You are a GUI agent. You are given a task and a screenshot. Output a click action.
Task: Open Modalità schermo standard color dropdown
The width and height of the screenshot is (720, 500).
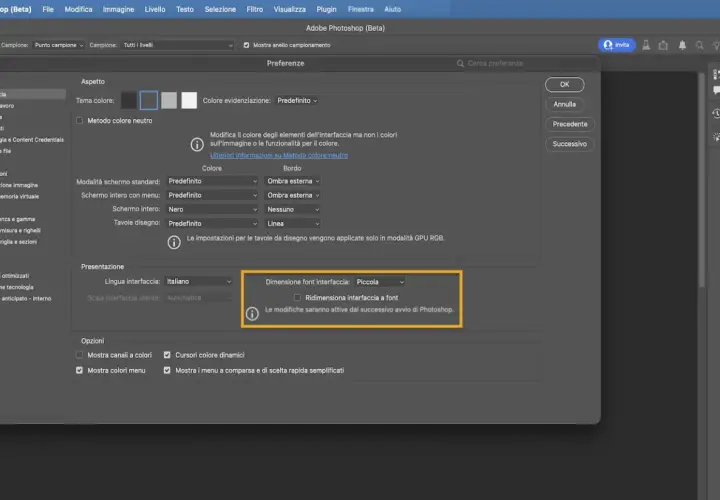(212, 181)
